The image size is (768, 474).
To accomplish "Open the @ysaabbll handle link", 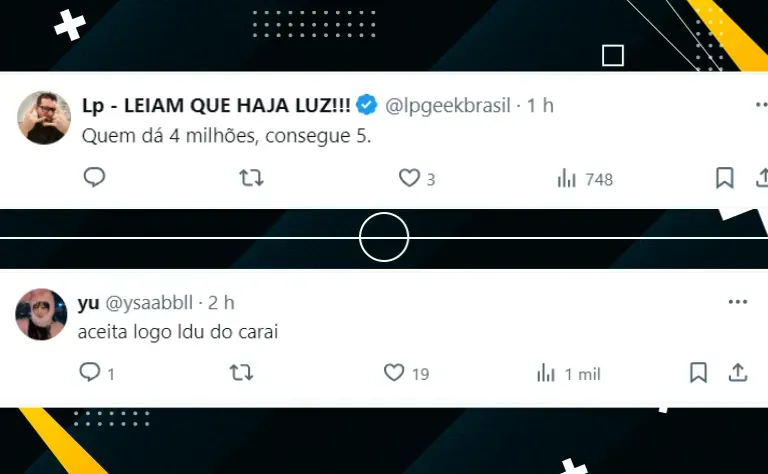I will pyautogui.click(x=149, y=303).
